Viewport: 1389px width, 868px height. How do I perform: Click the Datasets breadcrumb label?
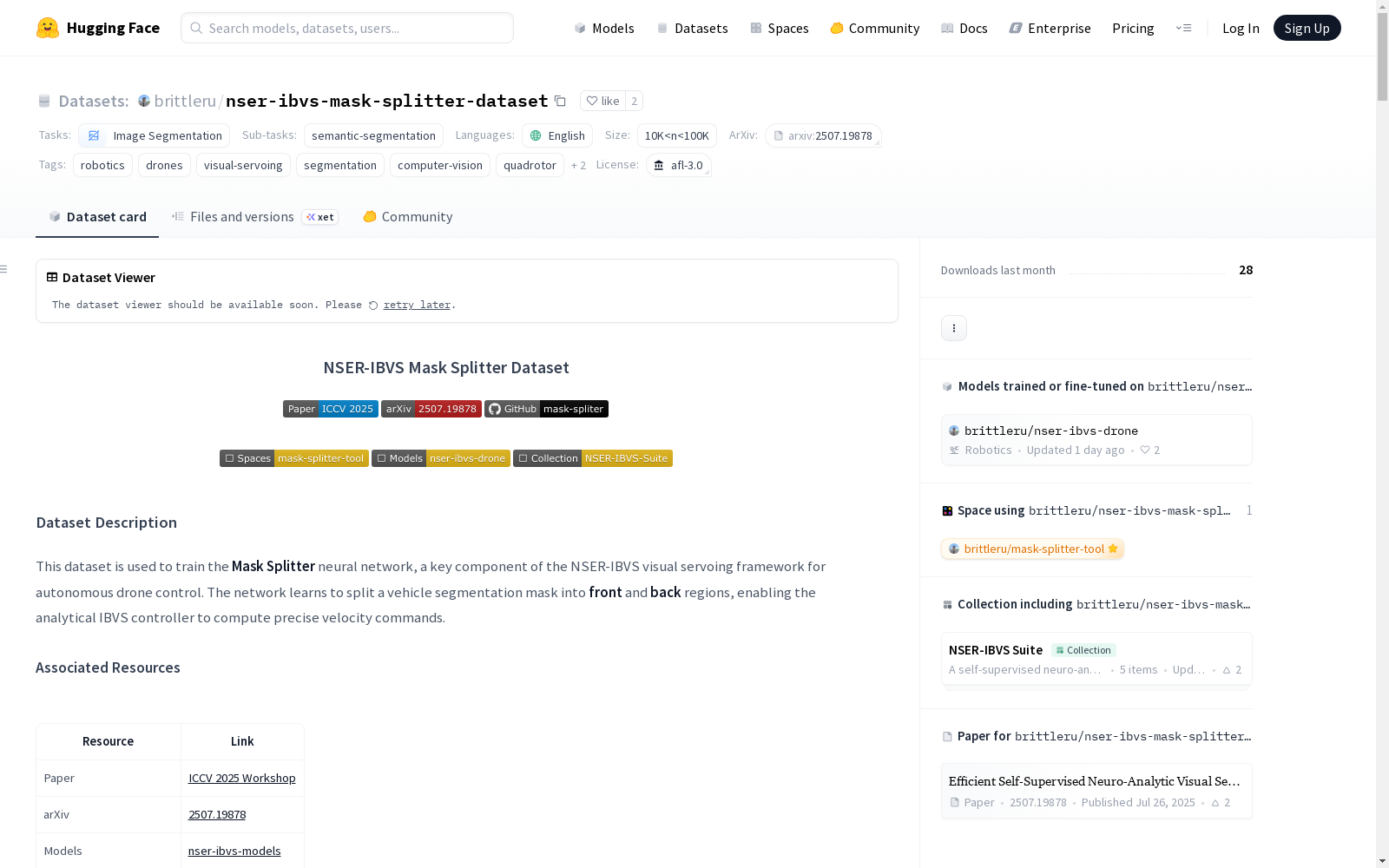[94, 101]
